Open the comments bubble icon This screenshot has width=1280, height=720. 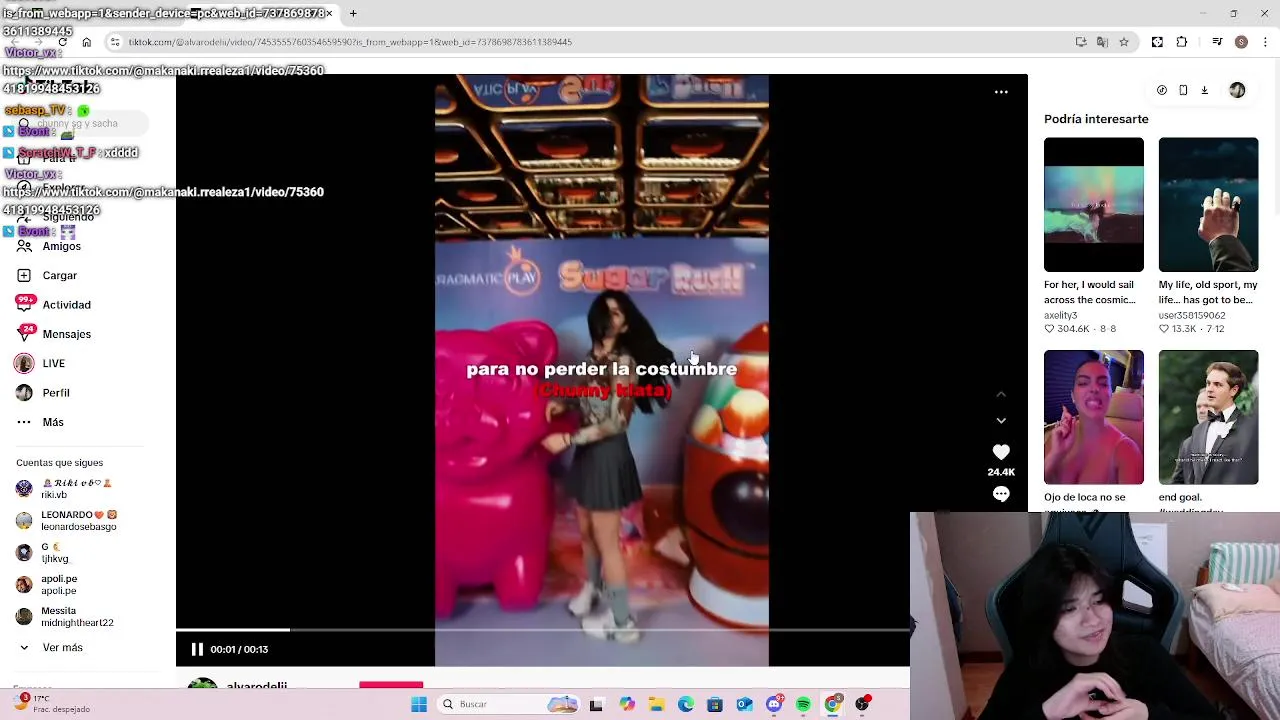click(1001, 494)
